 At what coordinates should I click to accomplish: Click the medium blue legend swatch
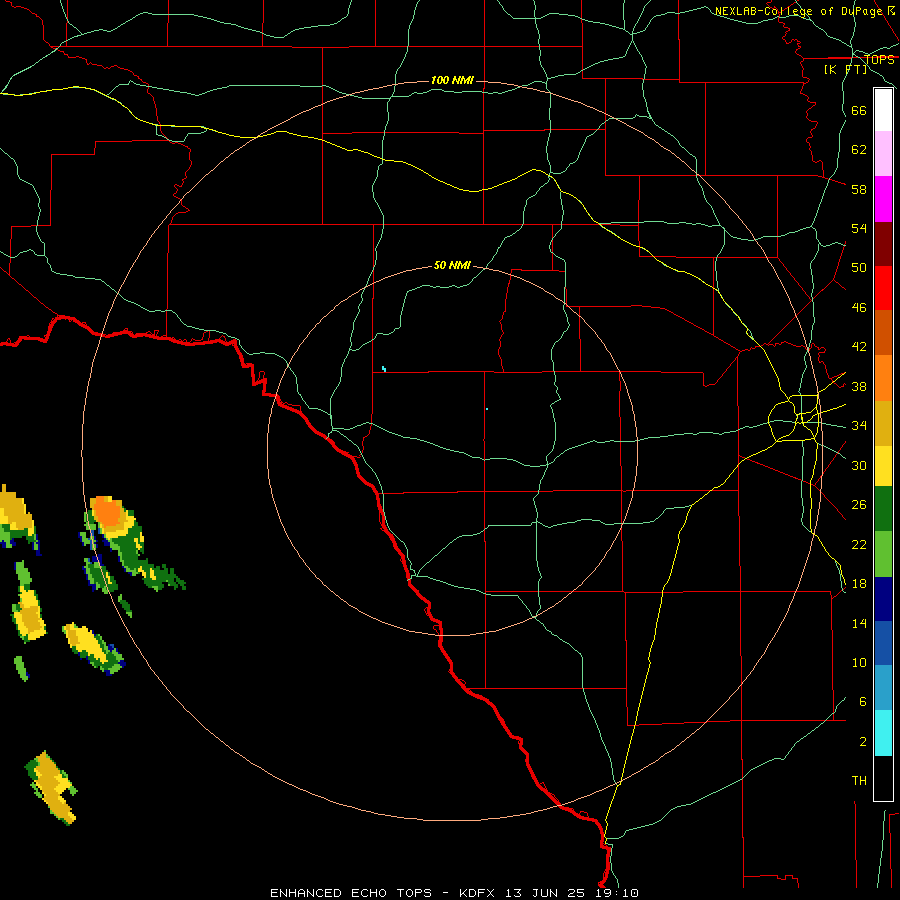point(883,643)
